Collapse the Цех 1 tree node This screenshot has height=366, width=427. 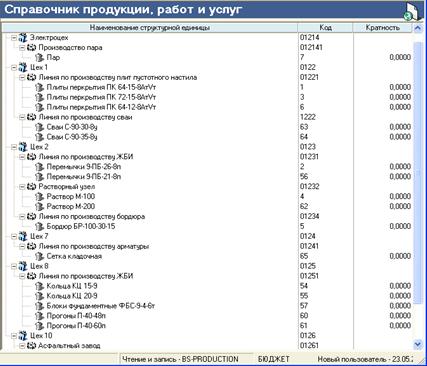tap(14, 68)
